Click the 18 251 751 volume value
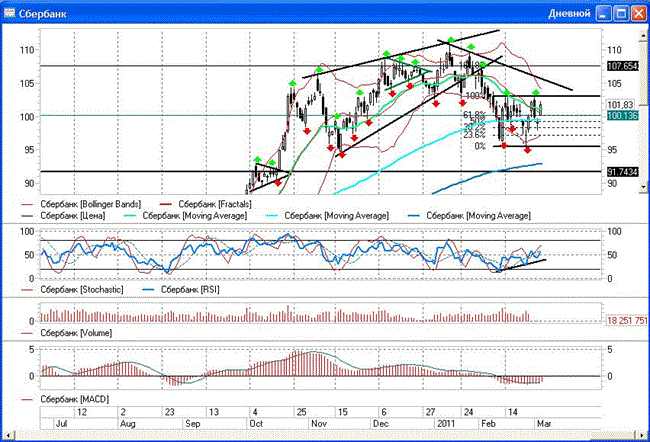Screen dimensions: 650x442 tap(627, 321)
